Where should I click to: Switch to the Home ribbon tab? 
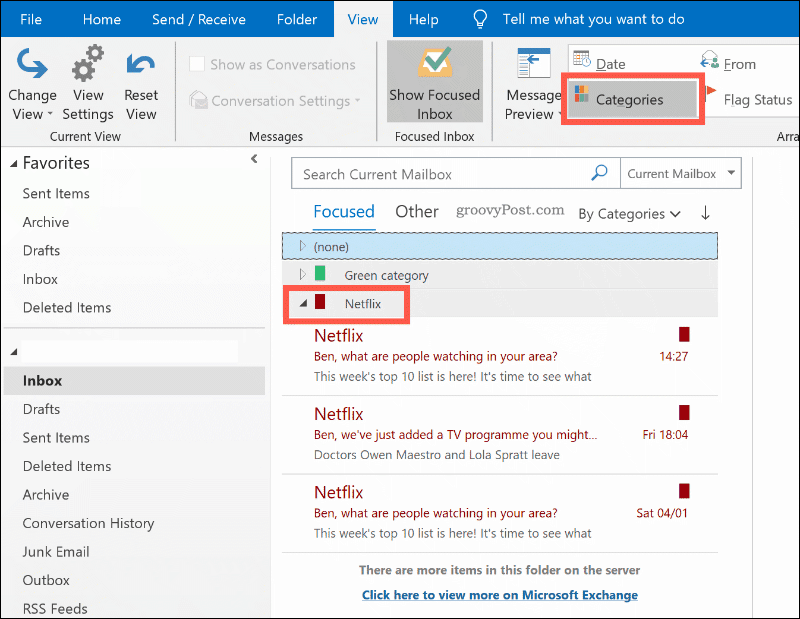tap(101, 18)
